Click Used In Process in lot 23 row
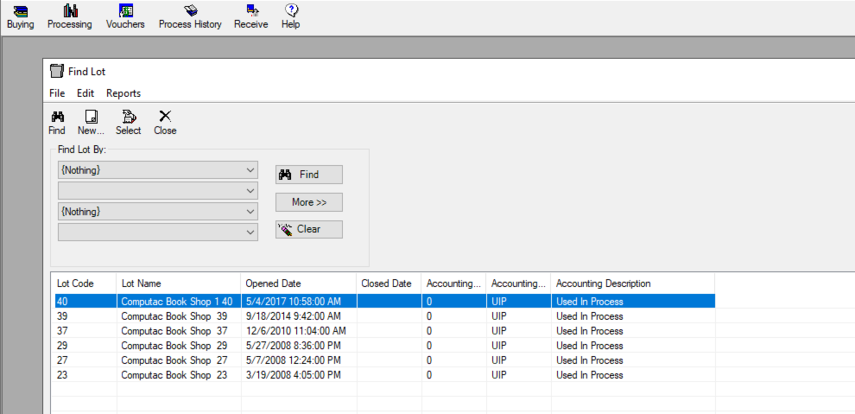This screenshot has width=855, height=414. pos(589,375)
